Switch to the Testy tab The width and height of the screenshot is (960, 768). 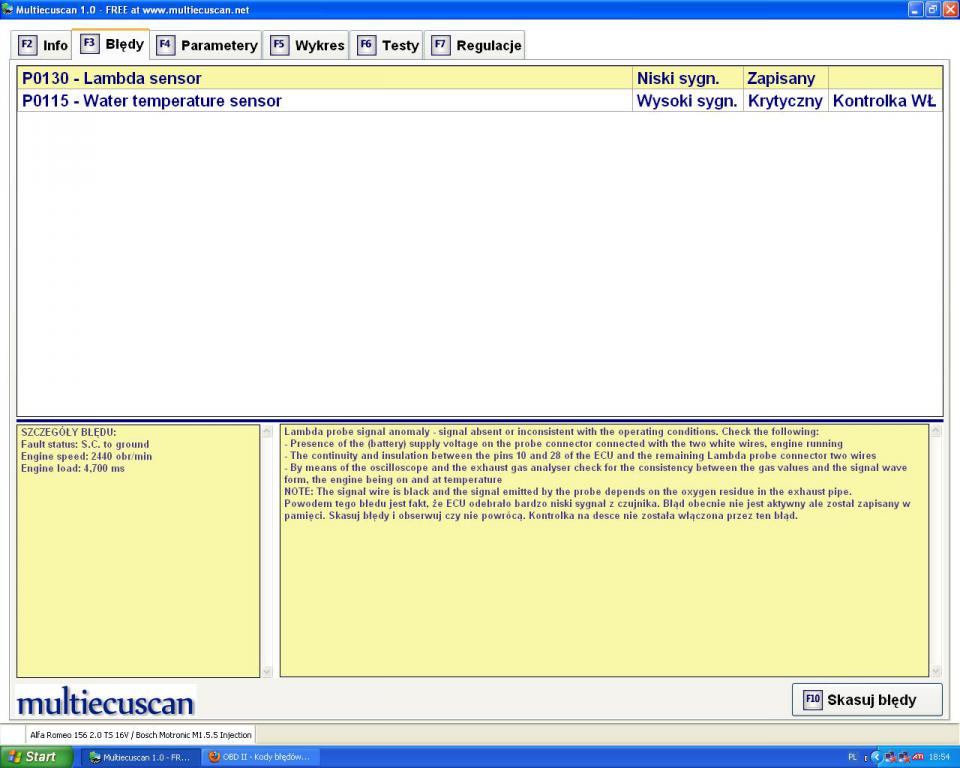coord(386,45)
